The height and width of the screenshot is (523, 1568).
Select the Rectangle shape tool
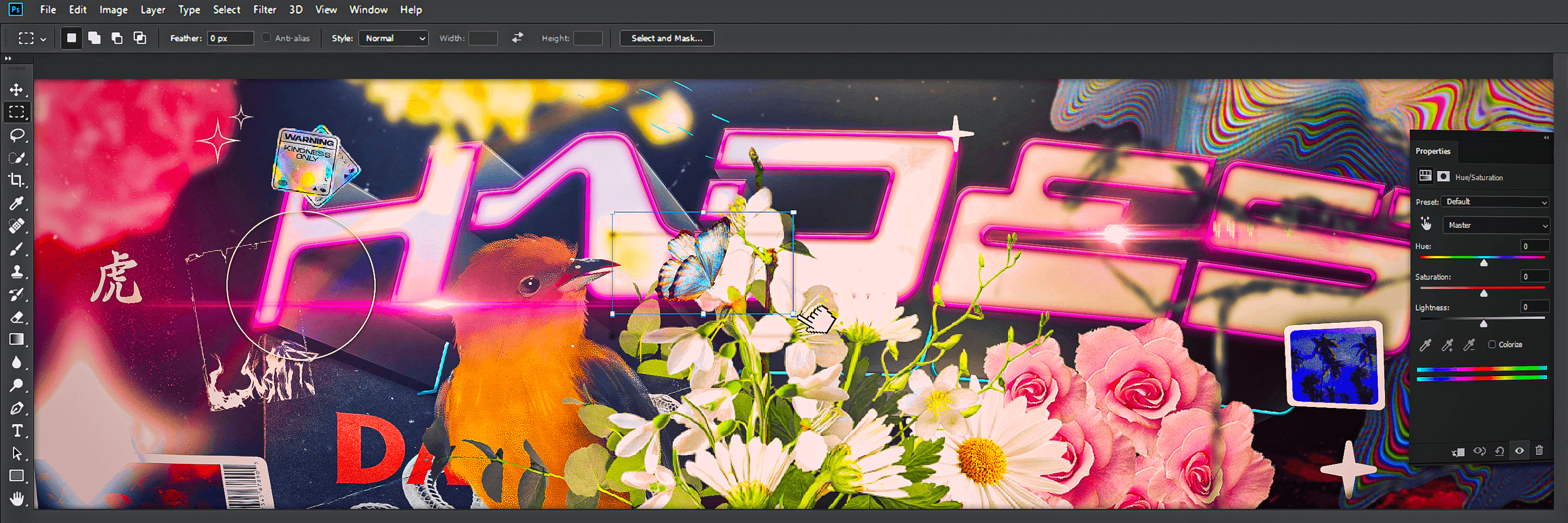coord(16,476)
